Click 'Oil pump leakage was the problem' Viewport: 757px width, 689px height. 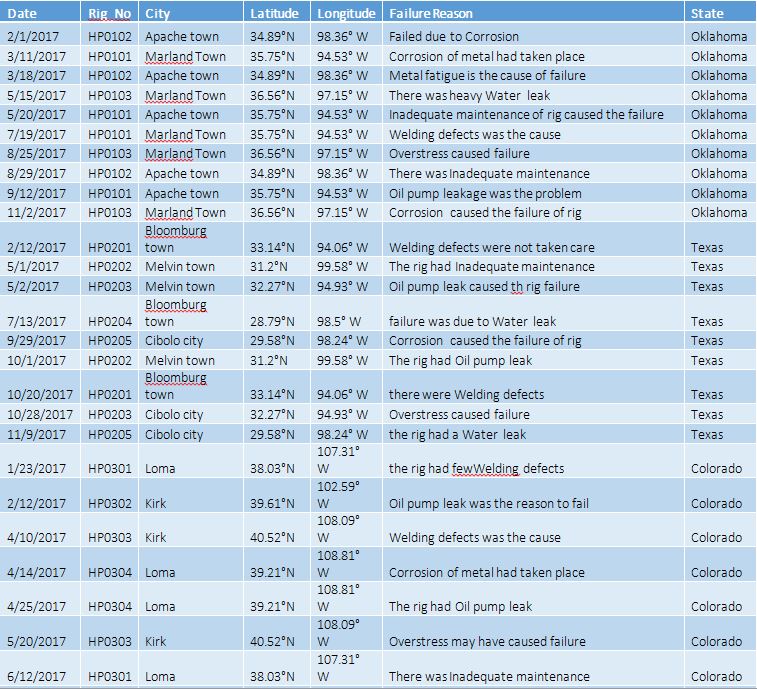click(x=533, y=193)
